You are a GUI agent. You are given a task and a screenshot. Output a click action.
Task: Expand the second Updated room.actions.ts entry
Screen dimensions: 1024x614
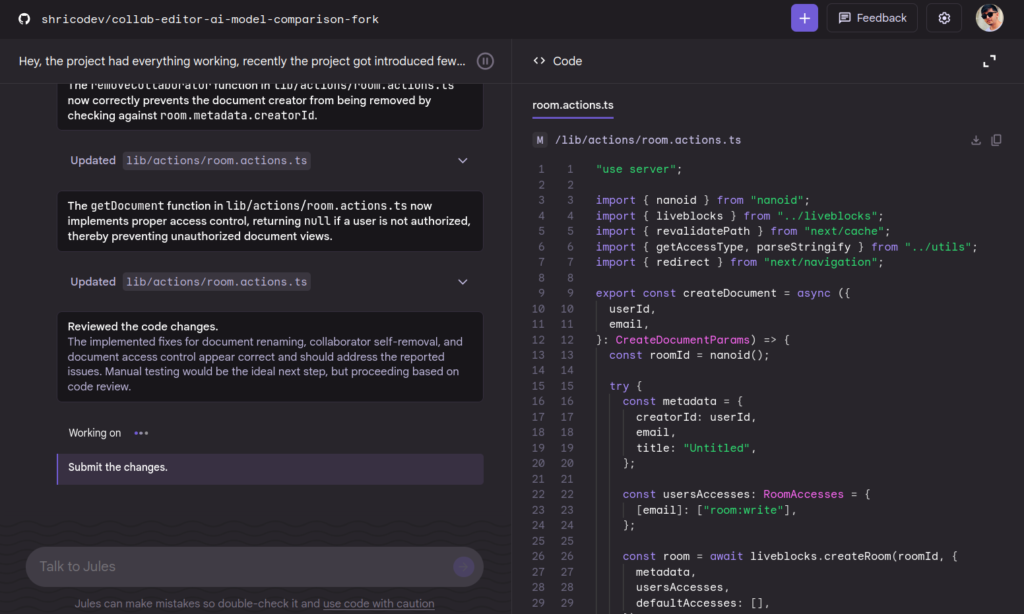[x=462, y=282]
